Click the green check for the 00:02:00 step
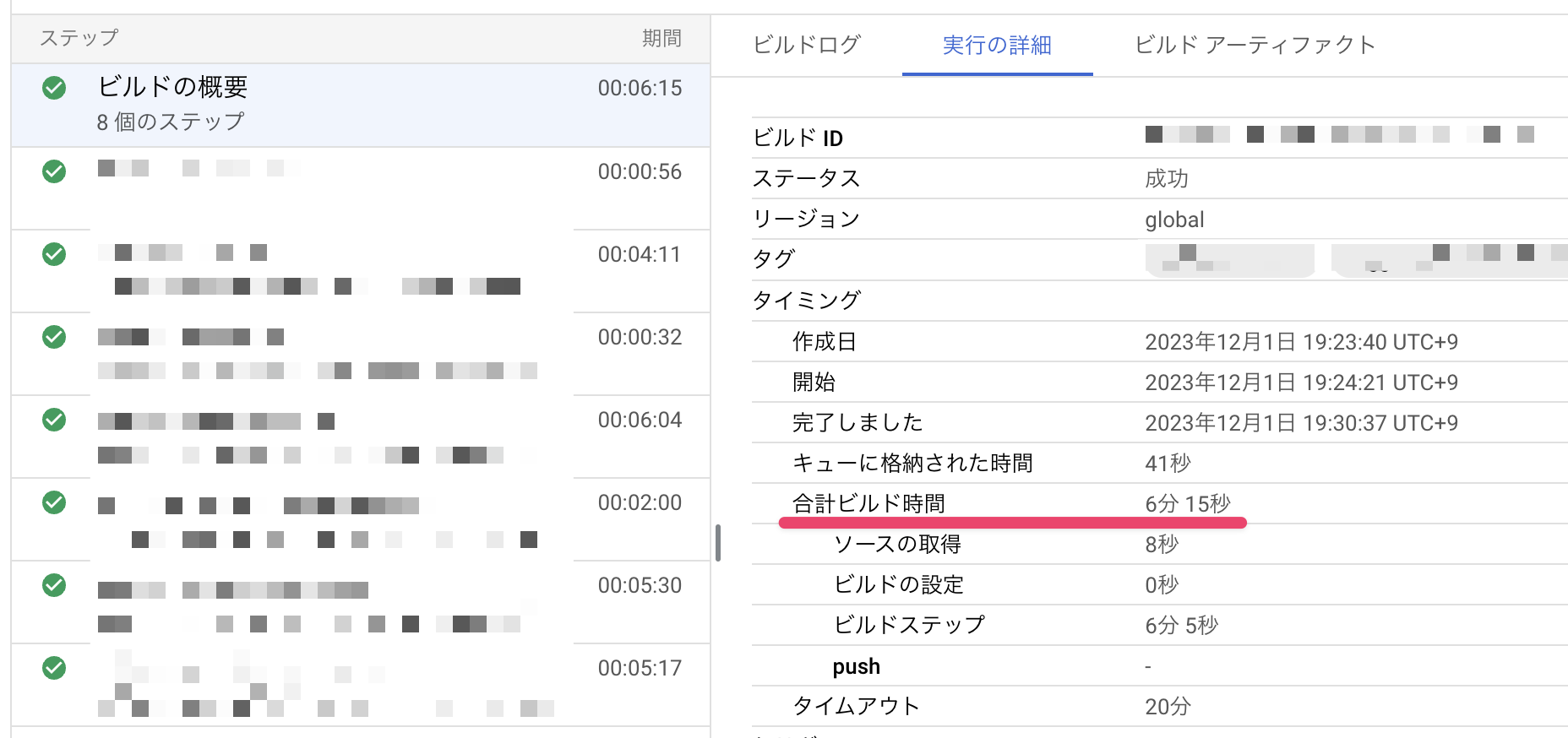The height and width of the screenshot is (738, 1568). (x=54, y=502)
